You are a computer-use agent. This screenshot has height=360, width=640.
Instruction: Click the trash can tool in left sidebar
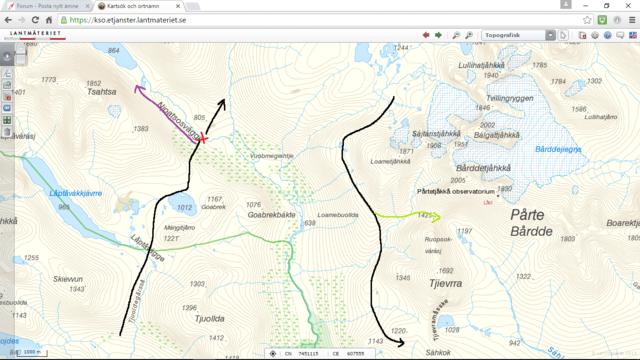pos(7,132)
